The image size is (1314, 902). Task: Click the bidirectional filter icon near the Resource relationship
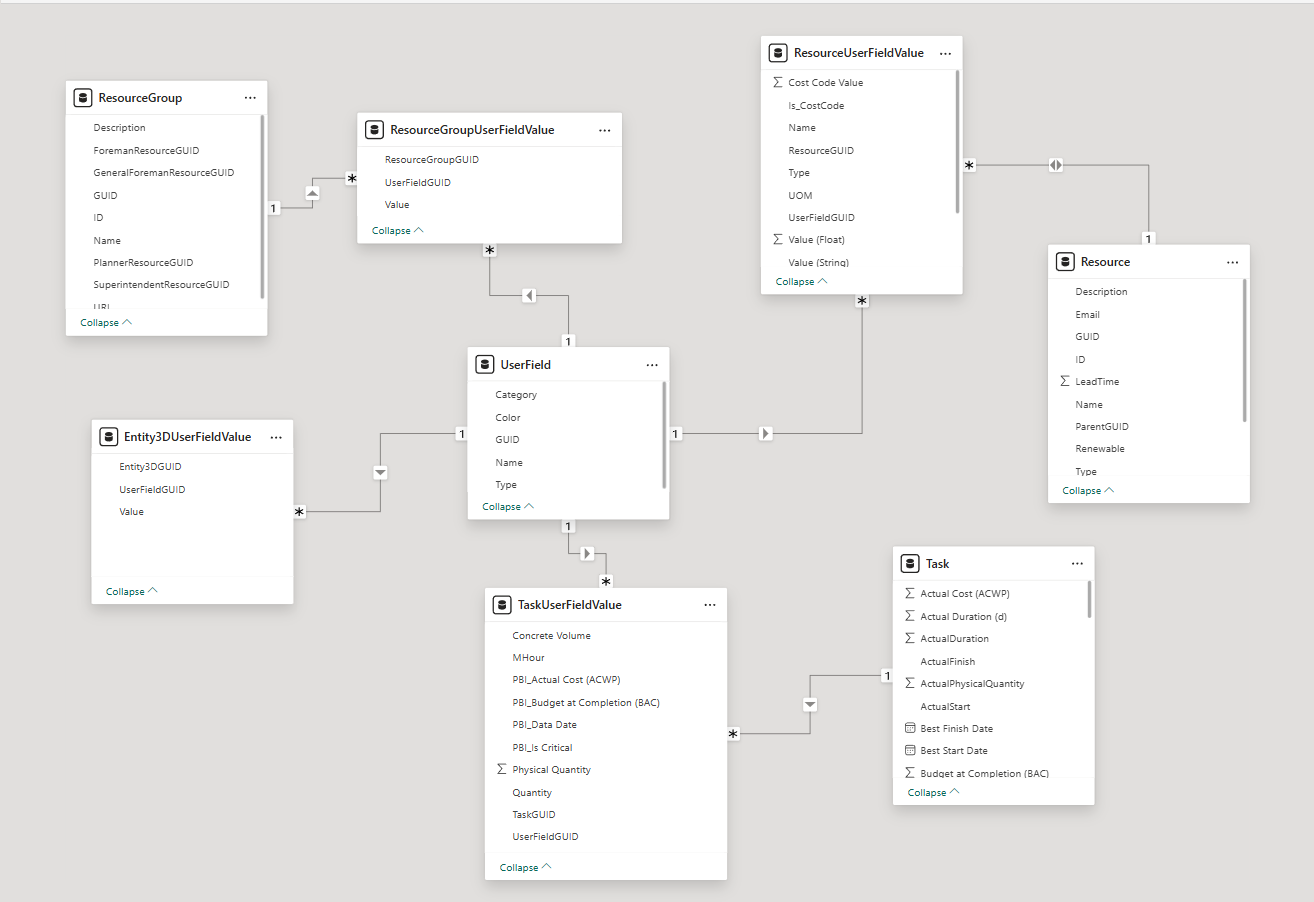coord(1056,165)
